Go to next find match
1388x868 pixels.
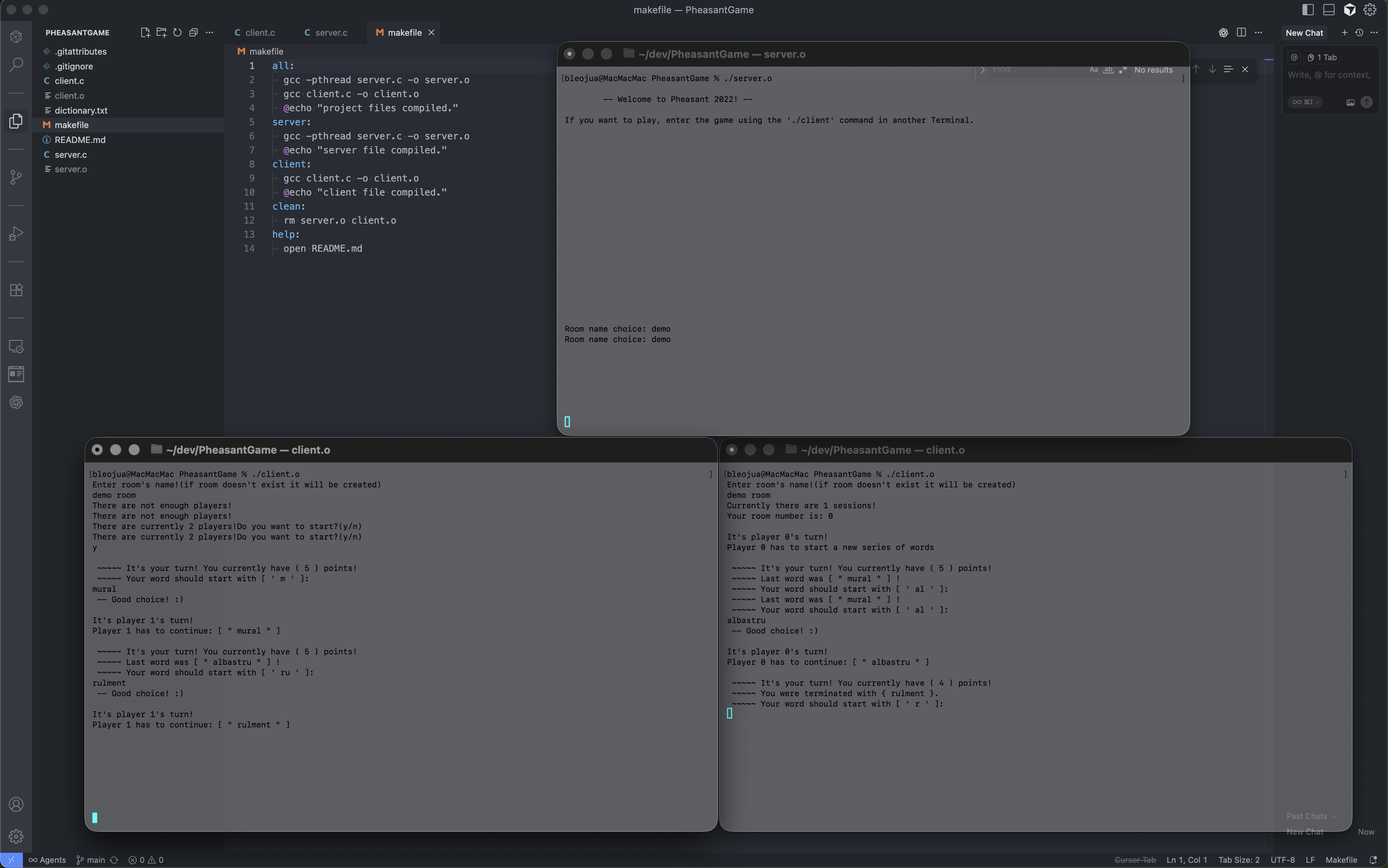[x=1212, y=69]
